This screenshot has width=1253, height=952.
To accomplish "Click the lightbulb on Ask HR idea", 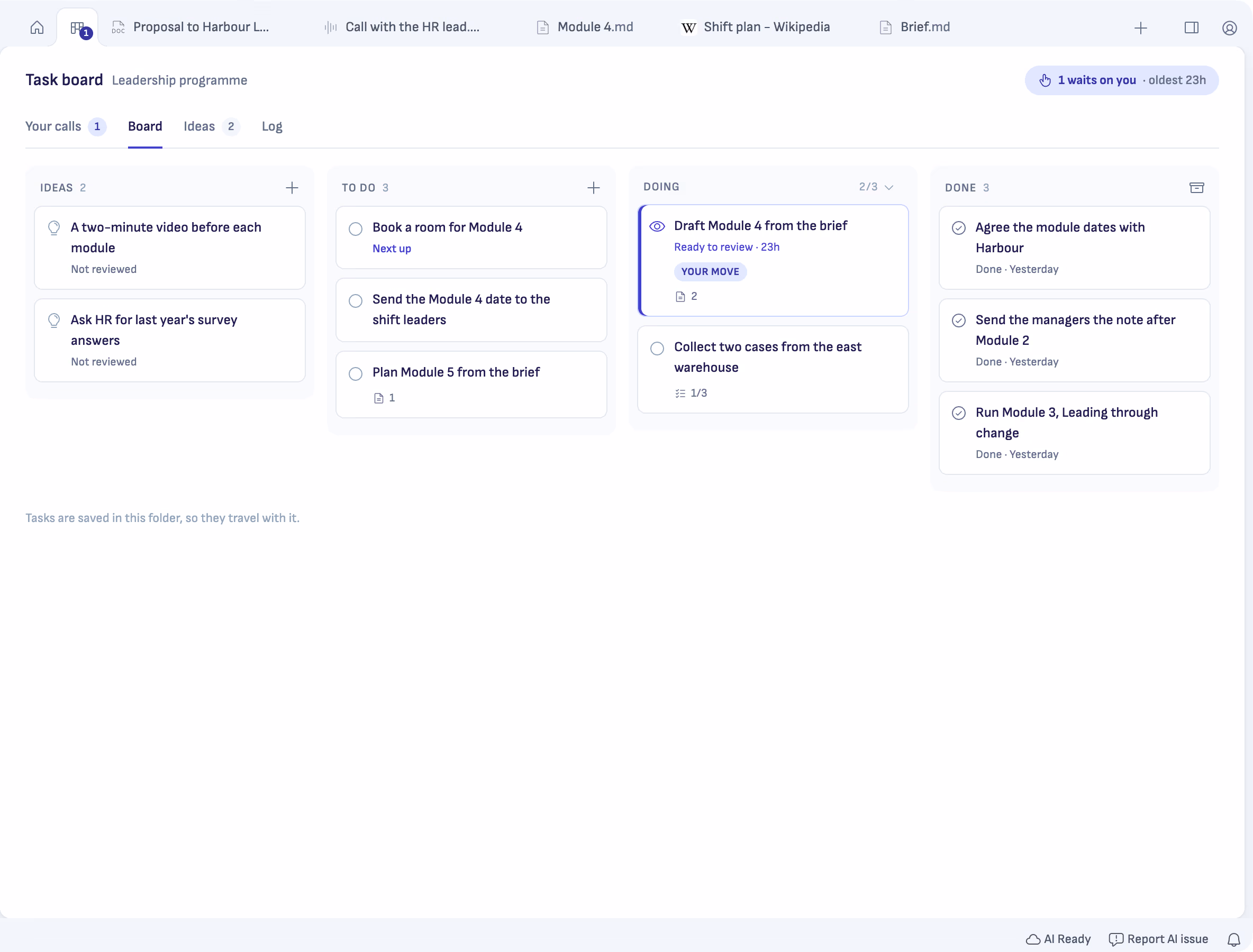I will point(54,321).
